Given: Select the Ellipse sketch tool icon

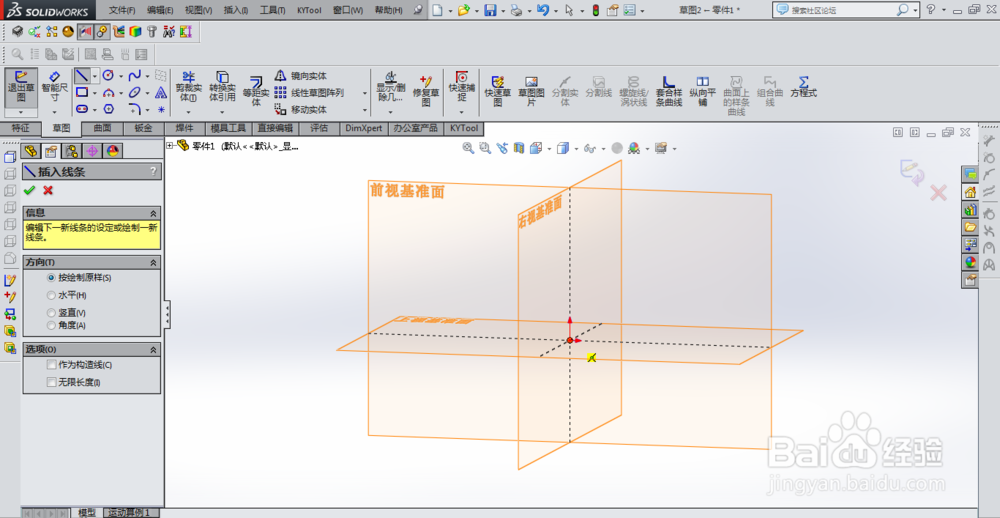Looking at the screenshot, I should (x=135, y=92).
